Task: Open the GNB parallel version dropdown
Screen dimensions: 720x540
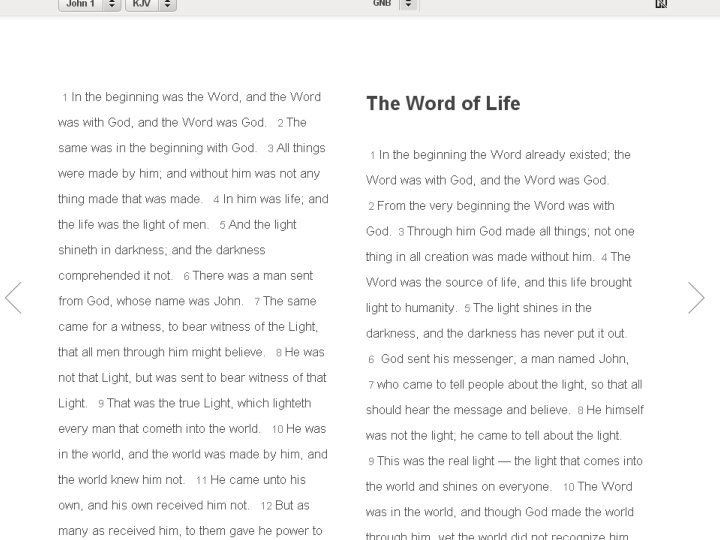Action: [395, 4]
